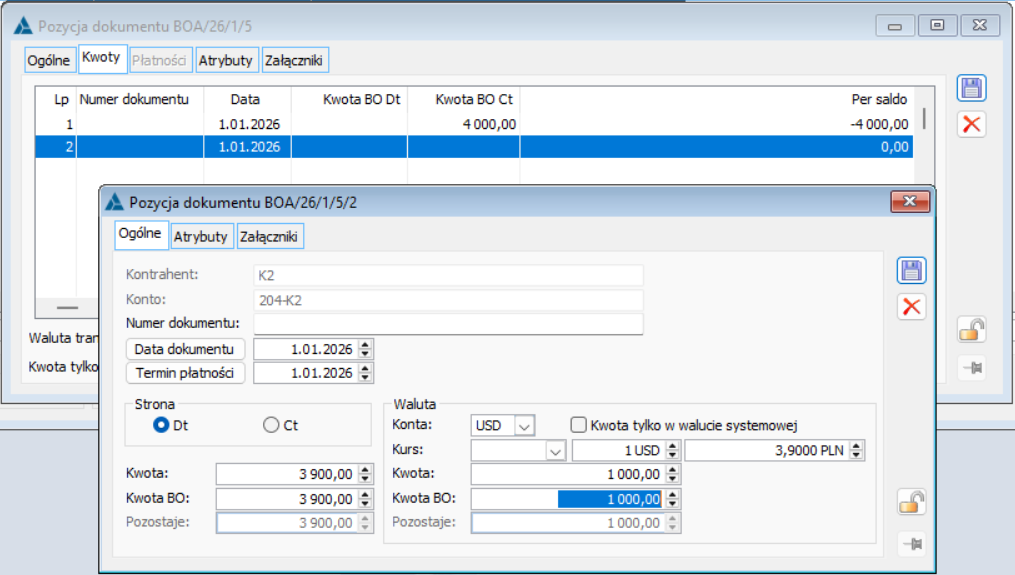This screenshot has width=1015, height=575.
Task: Save the BOA/26/1/5 back window with the floppy icon
Action: tap(972, 88)
